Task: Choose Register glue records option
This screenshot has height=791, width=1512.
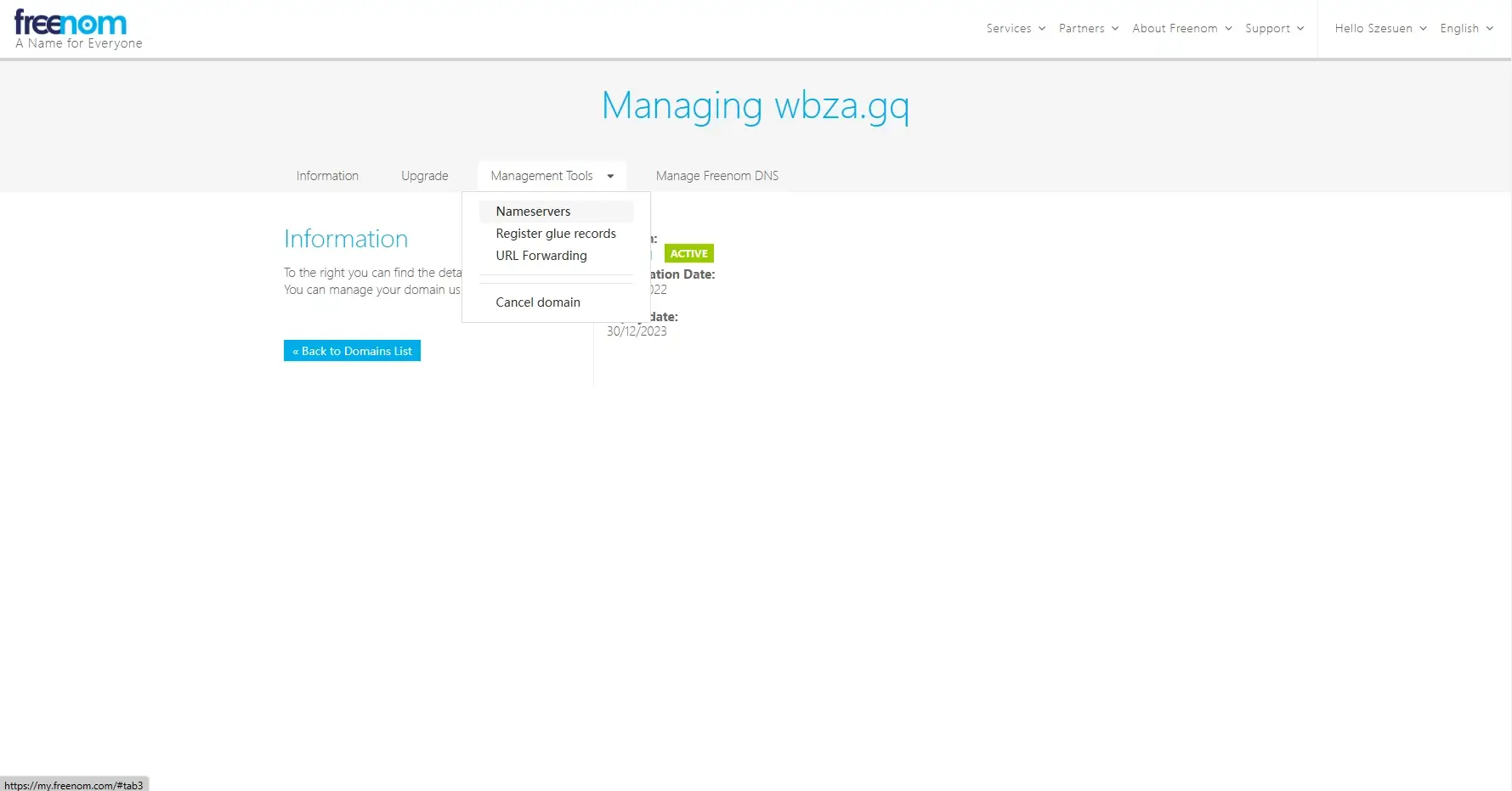Action: coord(556,234)
